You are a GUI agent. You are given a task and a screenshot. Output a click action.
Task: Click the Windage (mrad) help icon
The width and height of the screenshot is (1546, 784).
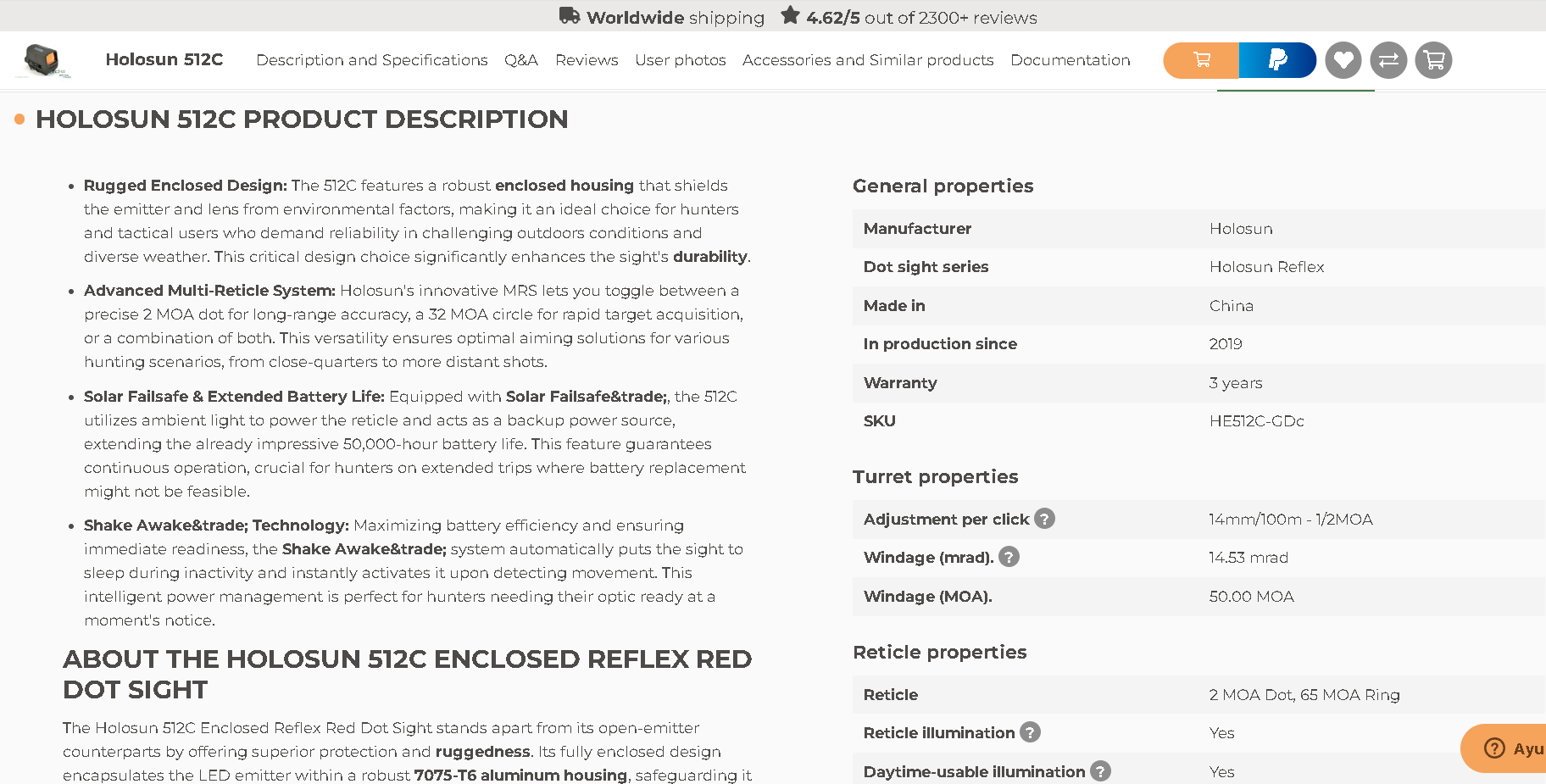point(1009,557)
